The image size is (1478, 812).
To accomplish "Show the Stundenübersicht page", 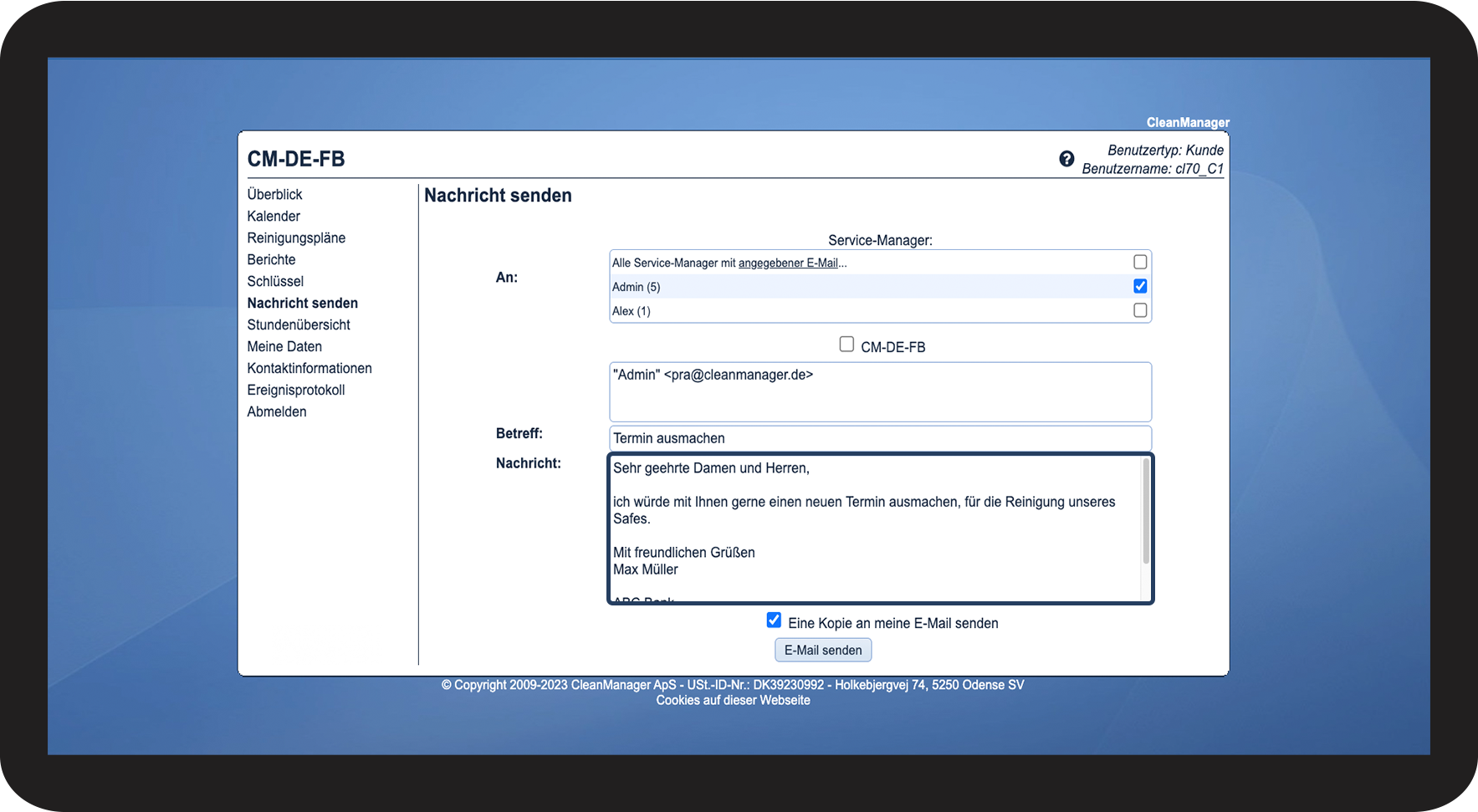I will [x=299, y=324].
